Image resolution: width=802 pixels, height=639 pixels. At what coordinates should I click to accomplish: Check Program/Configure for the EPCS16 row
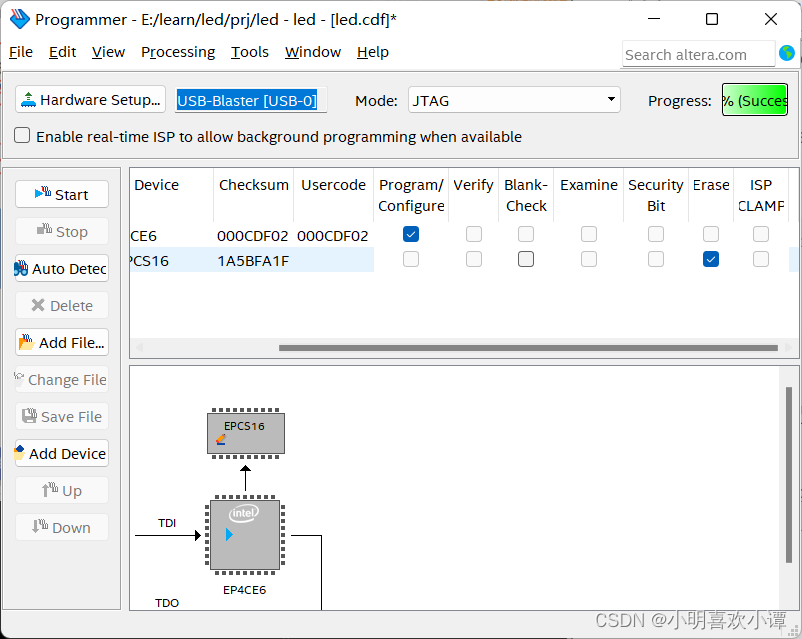pos(411,259)
